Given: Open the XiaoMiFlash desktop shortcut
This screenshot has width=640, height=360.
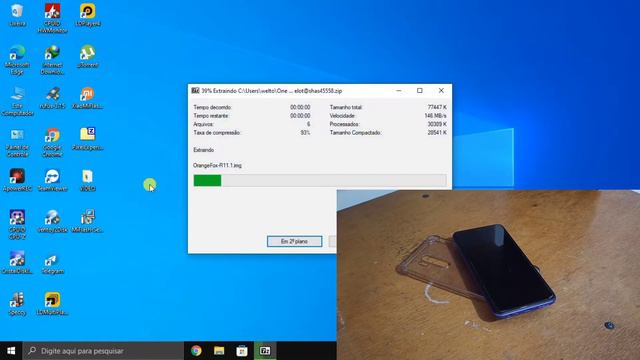Looking at the screenshot, I should point(87,98).
